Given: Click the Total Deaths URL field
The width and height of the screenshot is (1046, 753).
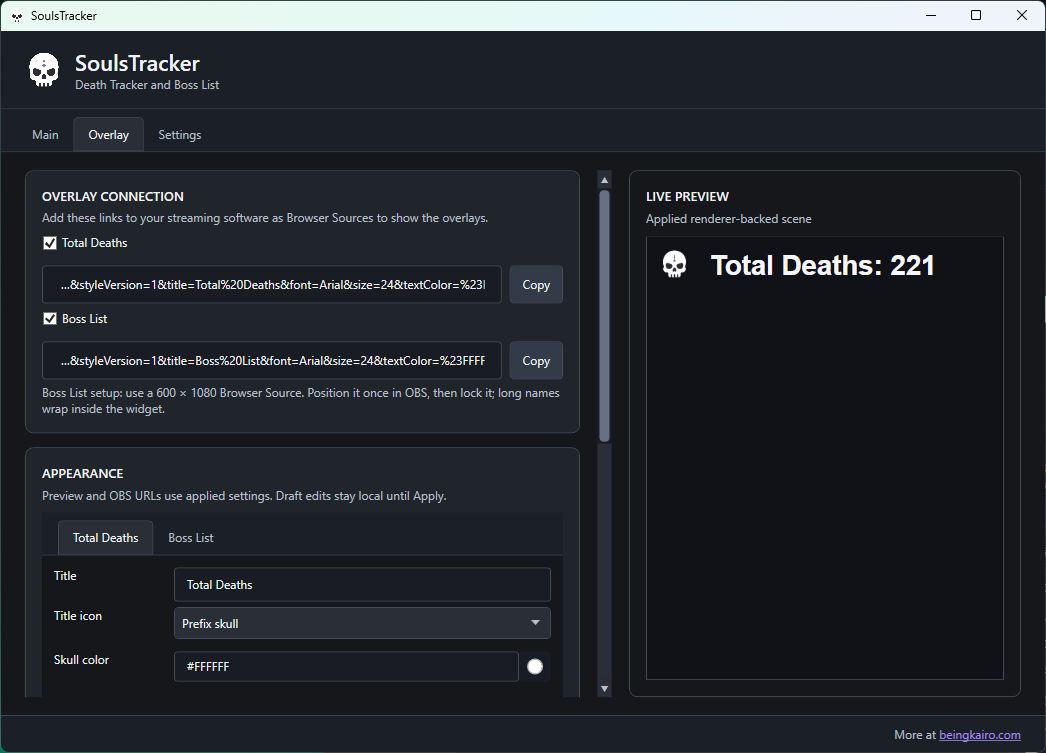Looking at the screenshot, I should pyautogui.click(x=272, y=285).
